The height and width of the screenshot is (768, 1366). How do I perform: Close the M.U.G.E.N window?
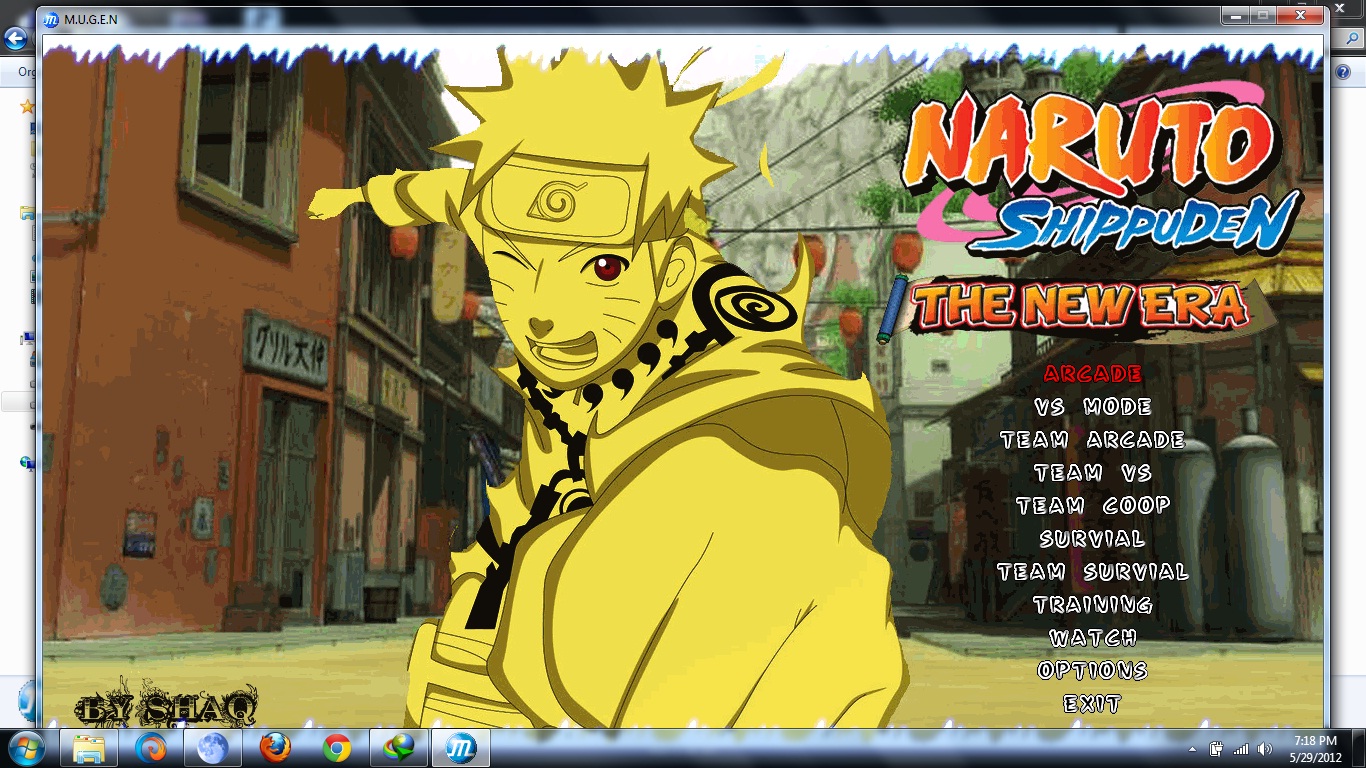[1299, 16]
